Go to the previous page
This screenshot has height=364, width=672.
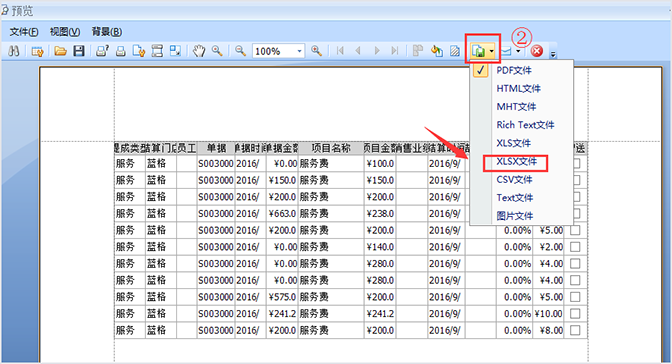point(358,51)
